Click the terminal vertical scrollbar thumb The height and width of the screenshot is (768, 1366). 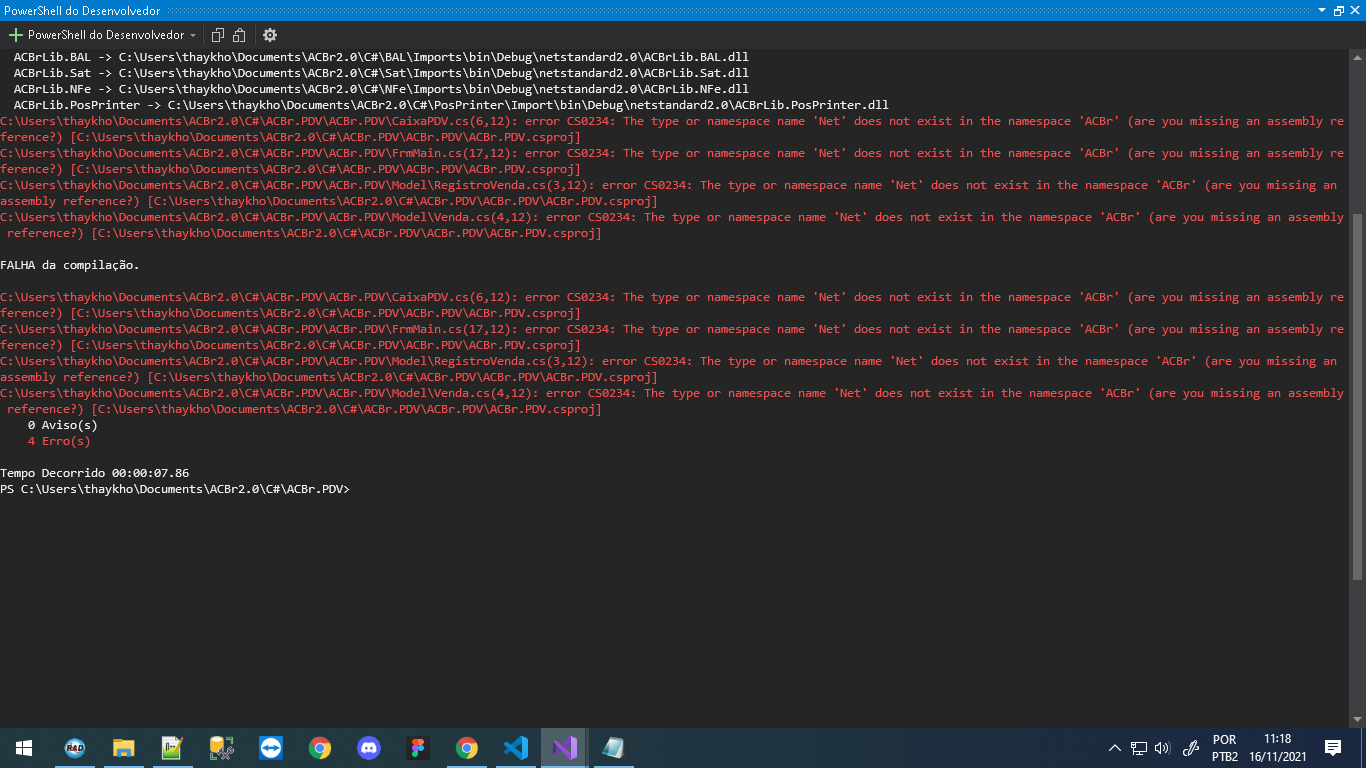(x=1357, y=396)
